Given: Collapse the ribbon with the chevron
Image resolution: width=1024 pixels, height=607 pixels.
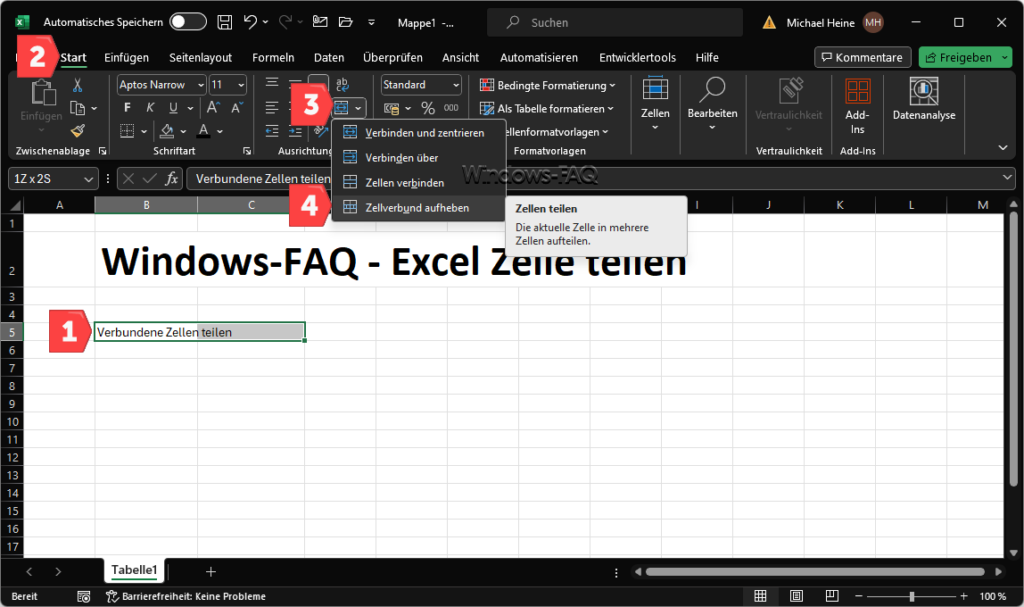Looking at the screenshot, I should (1002, 148).
